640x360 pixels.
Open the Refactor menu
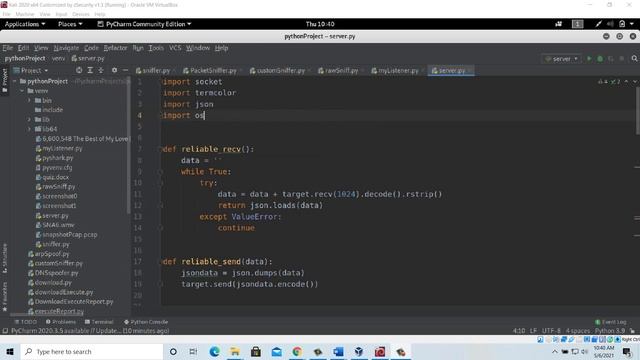click(x=115, y=48)
